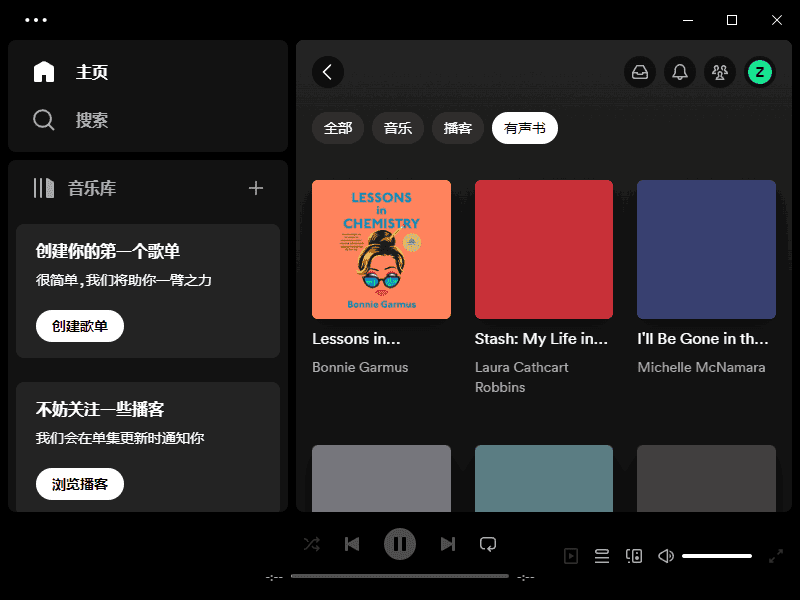Open the friend activity panel
800x600 pixels.
pyautogui.click(x=719, y=72)
